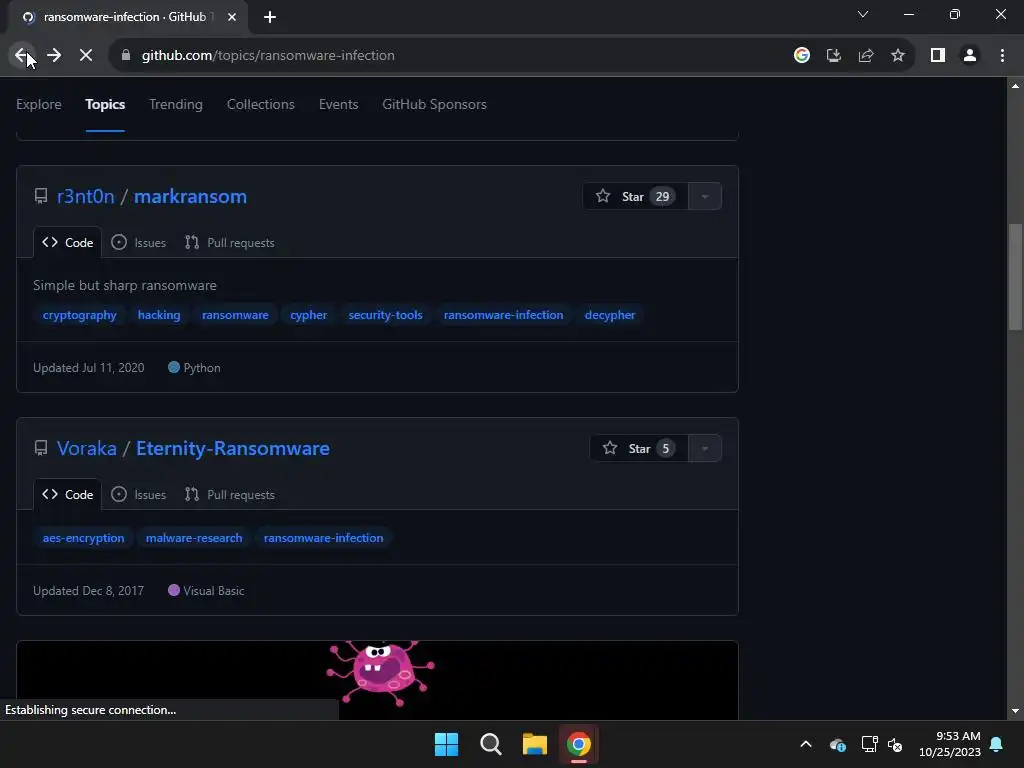This screenshot has width=1024, height=768.
Task: Click the repository icon beside r3nt0n / markransom
Action: (x=40, y=196)
